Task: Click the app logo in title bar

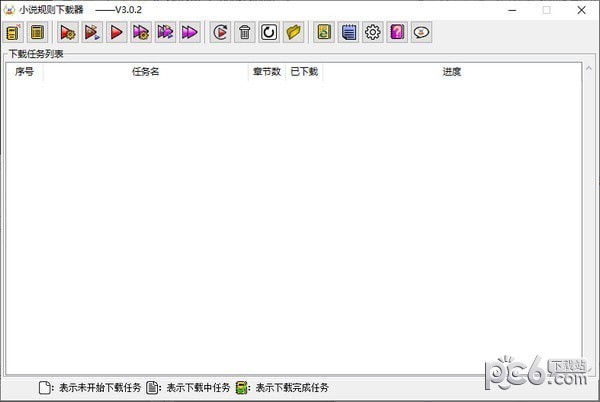Action: click(9, 10)
